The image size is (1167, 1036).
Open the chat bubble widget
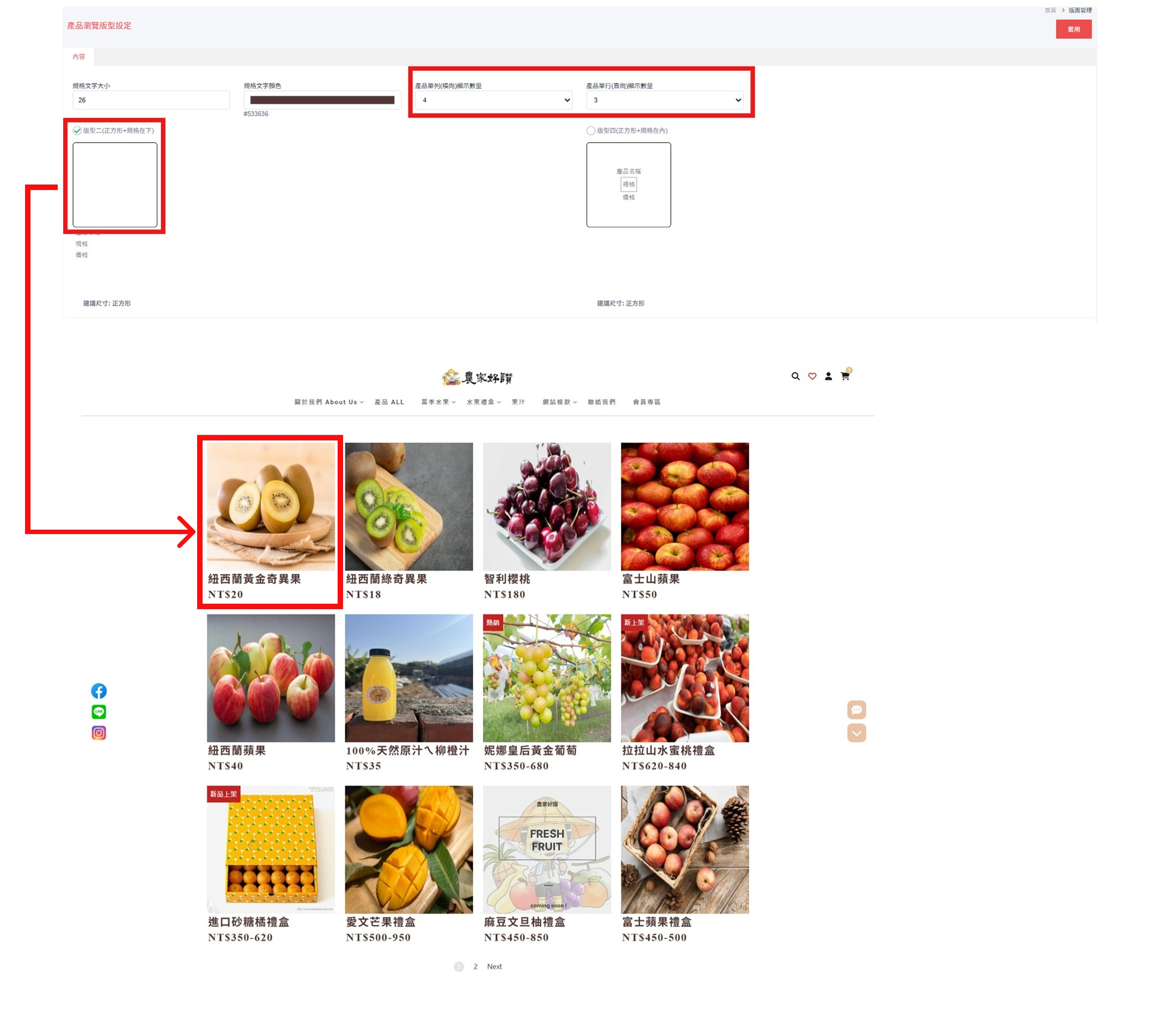(857, 709)
